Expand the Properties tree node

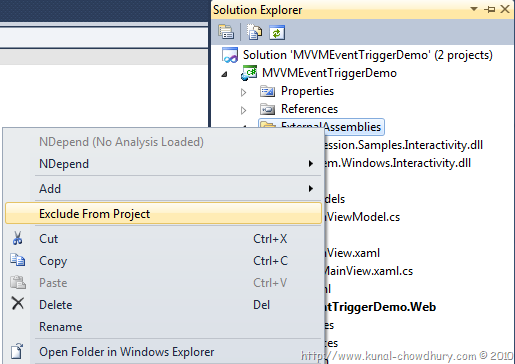tap(244, 92)
